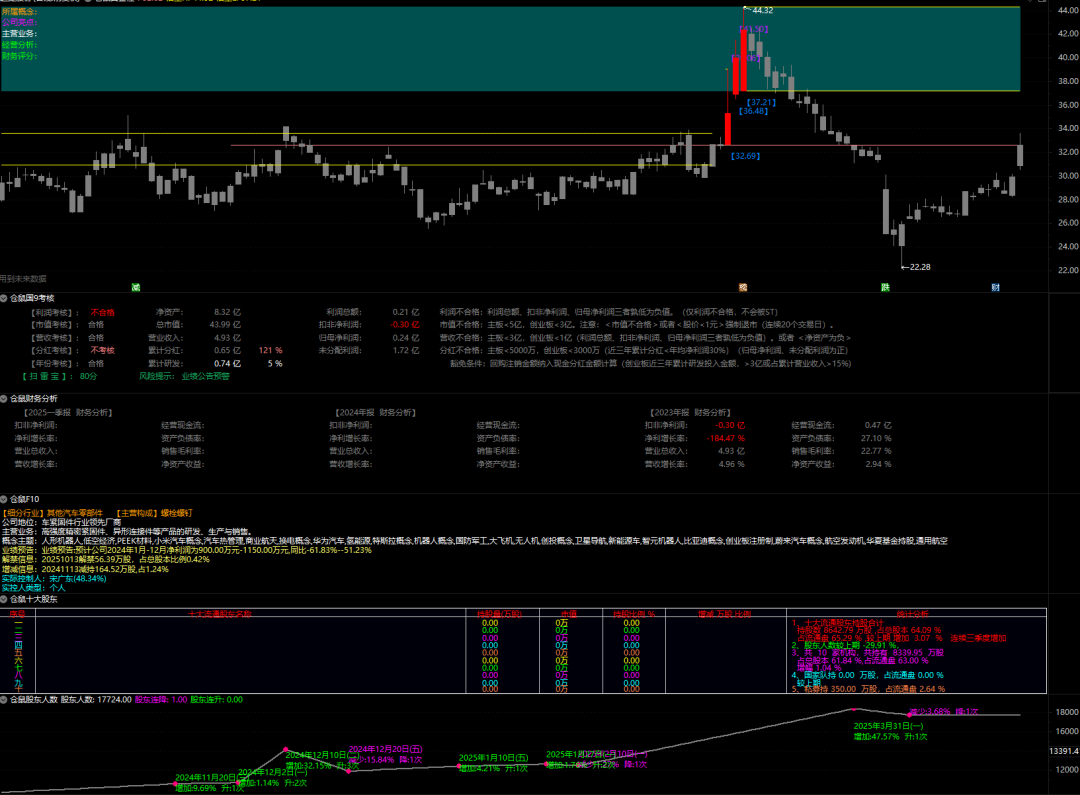Click the 股东连升: 0.00 readout
The height and width of the screenshot is (795, 1080).
(x=216, y=700)
